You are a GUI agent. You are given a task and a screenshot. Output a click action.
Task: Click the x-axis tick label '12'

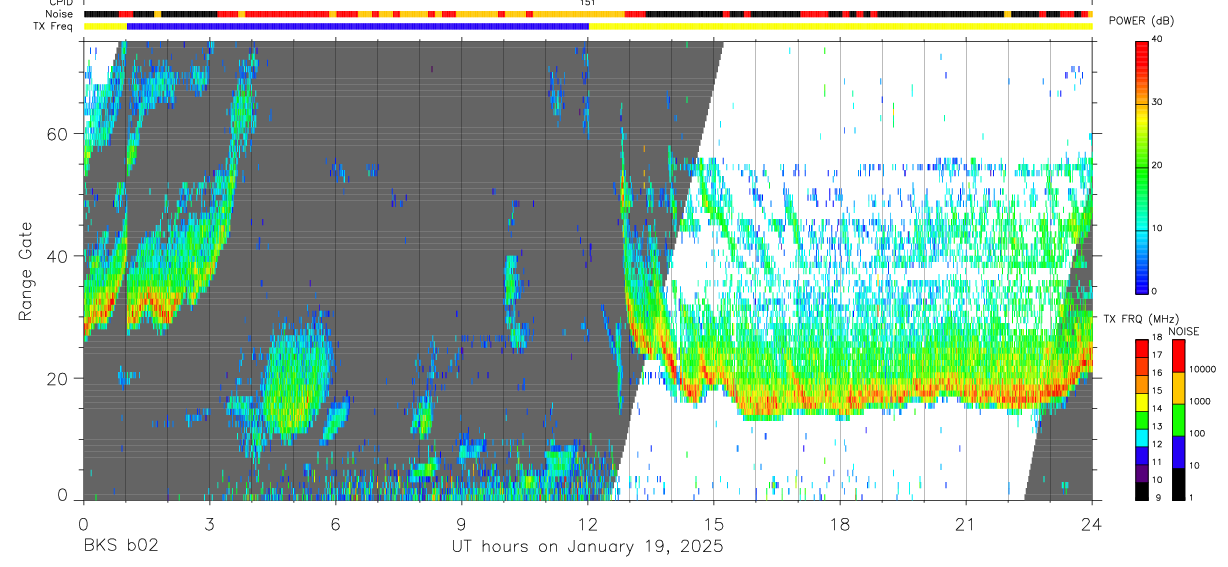pyautogui.click(x=588, y=524)
